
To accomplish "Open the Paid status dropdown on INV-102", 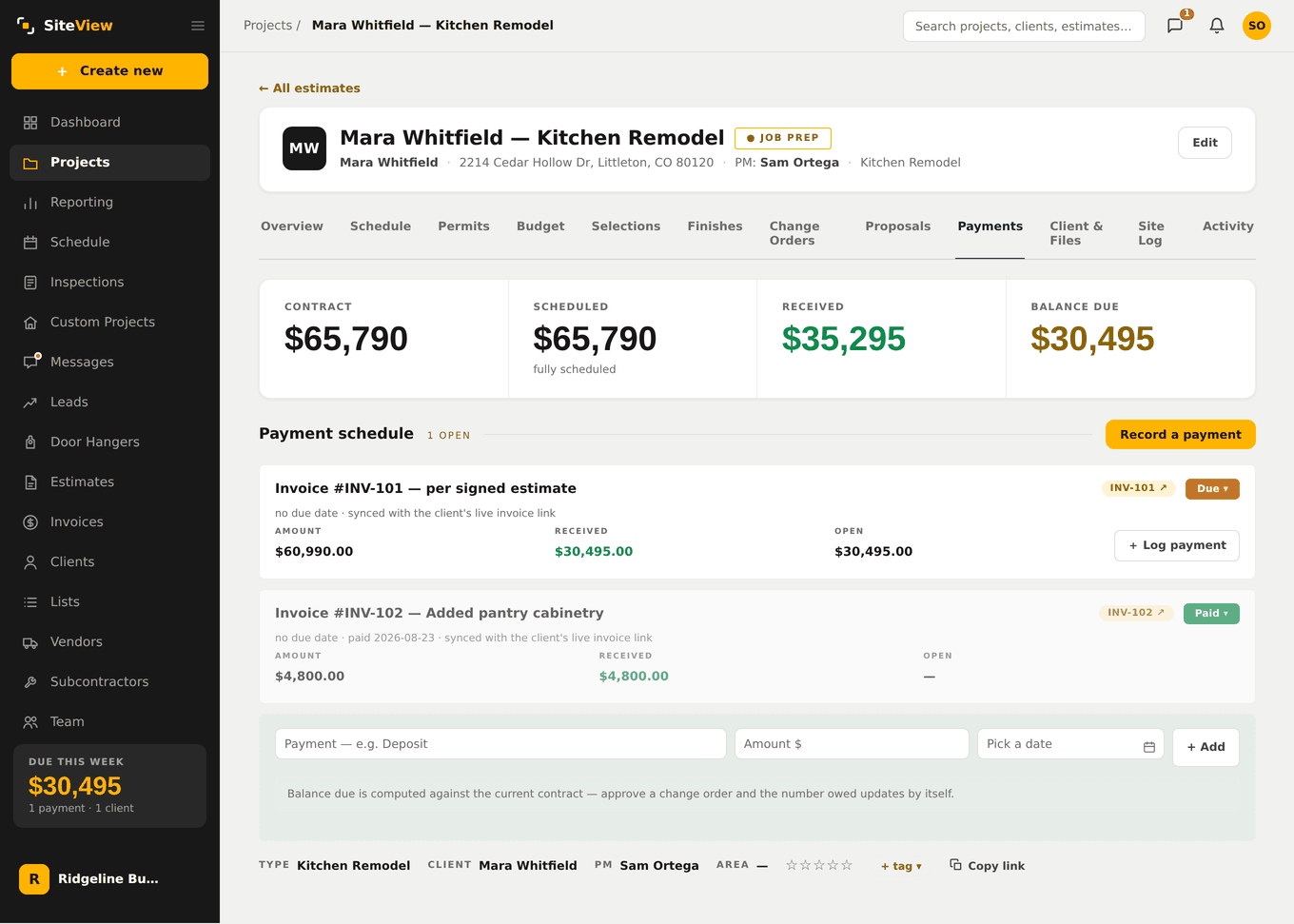I will [x=1211, y=614].
